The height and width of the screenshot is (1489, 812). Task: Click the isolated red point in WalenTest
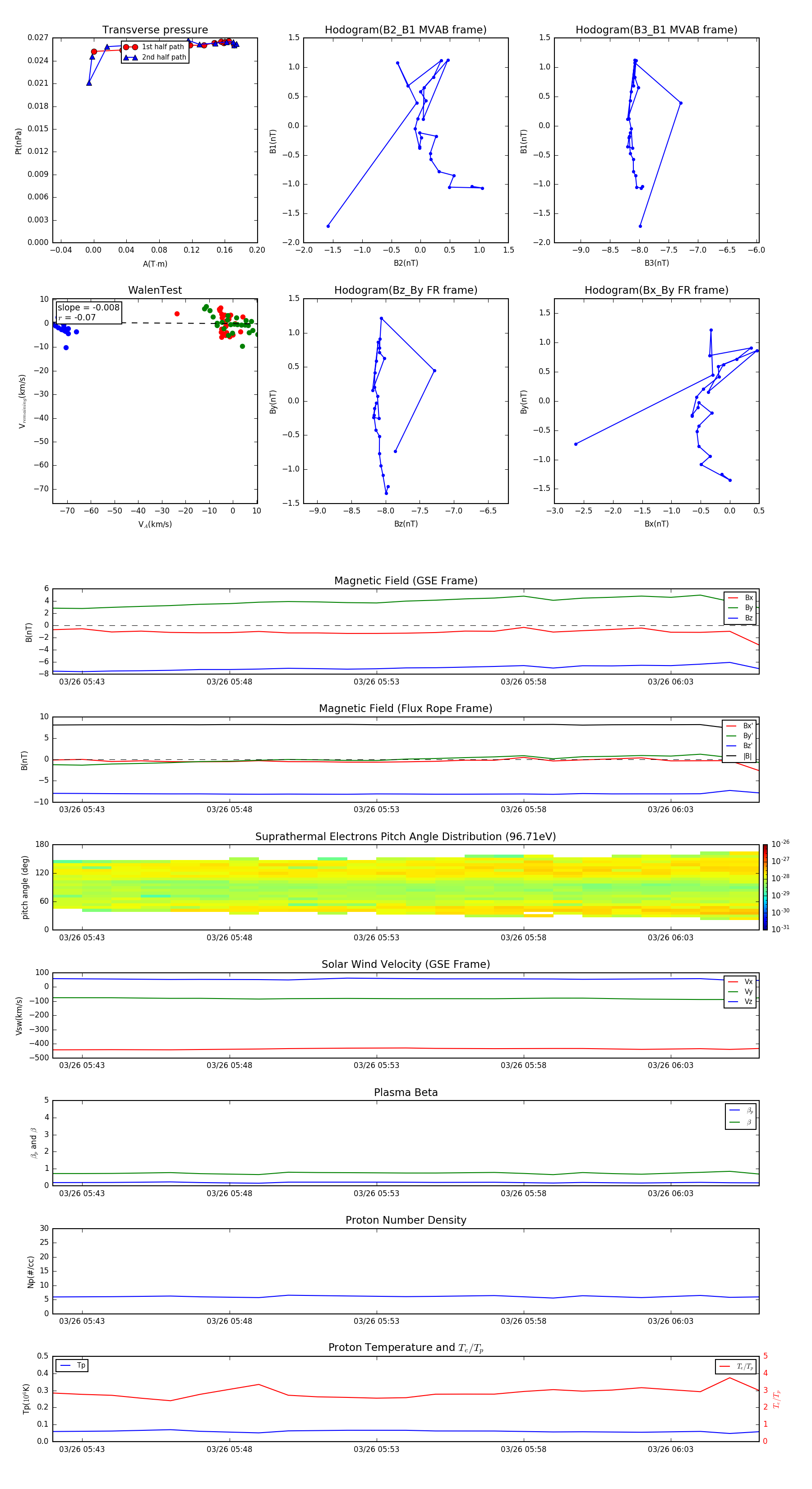point(177,314)
